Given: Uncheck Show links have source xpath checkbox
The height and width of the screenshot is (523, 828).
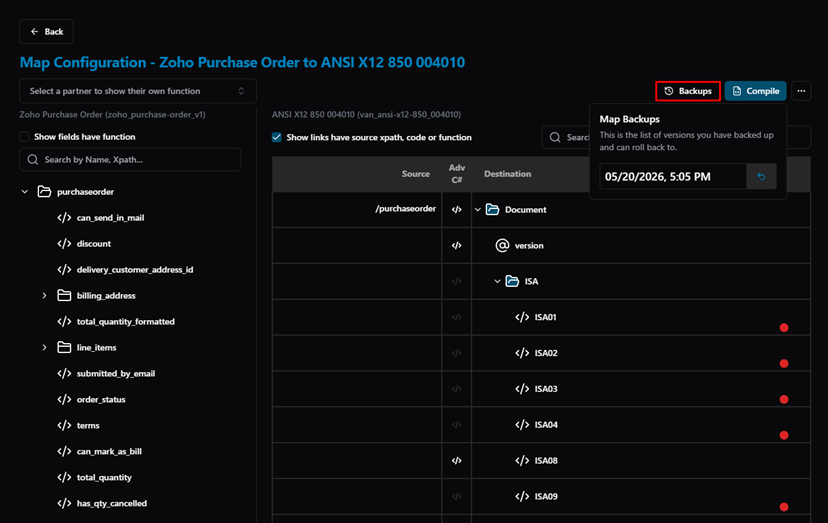Looking at the screenshot, I should point(277,137).
